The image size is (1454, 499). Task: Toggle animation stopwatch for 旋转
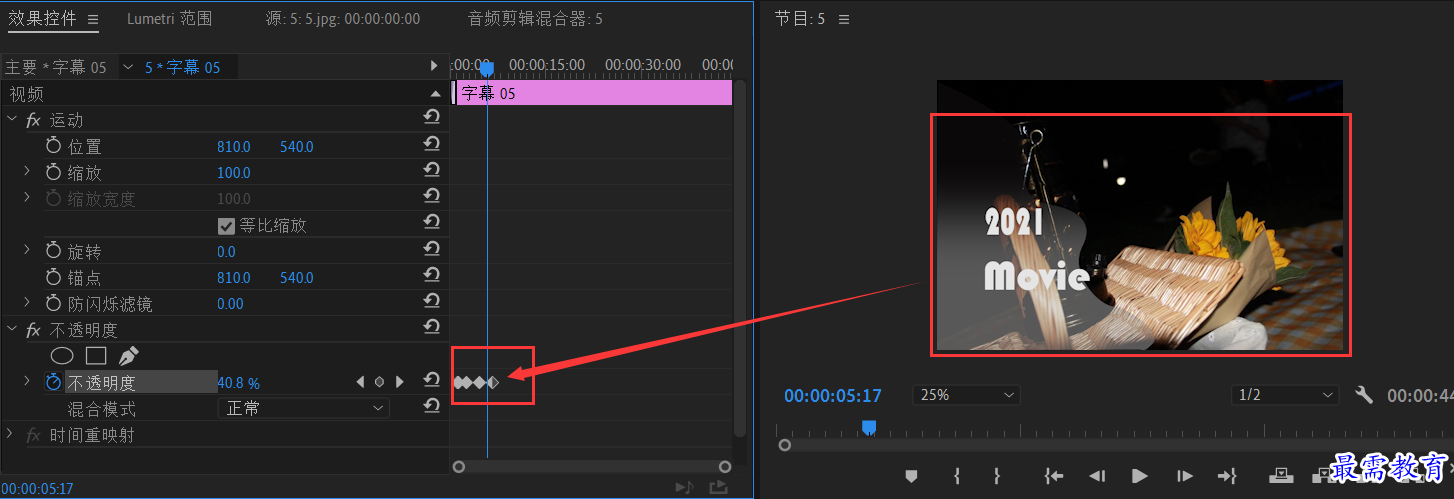(x=54, y=251)
